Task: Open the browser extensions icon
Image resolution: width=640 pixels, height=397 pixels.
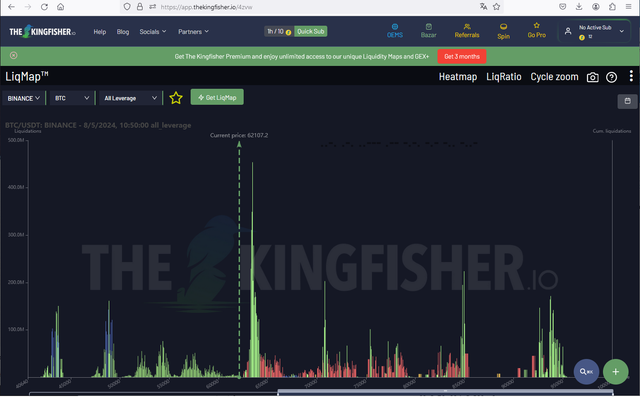Action: 612,7
